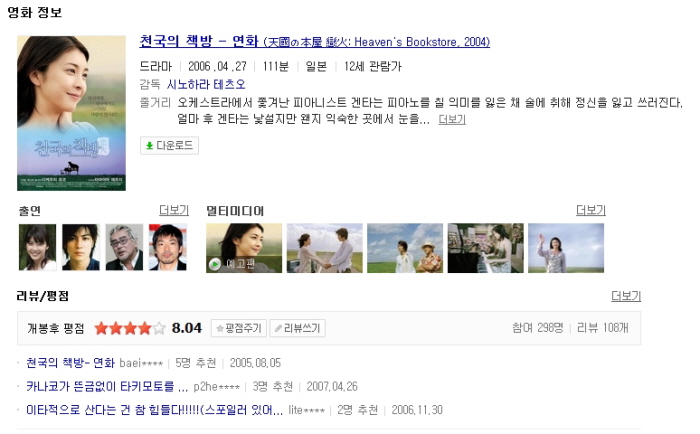
Task: Play the 예고편 trailer thumbnail
Action: [244, 248]
